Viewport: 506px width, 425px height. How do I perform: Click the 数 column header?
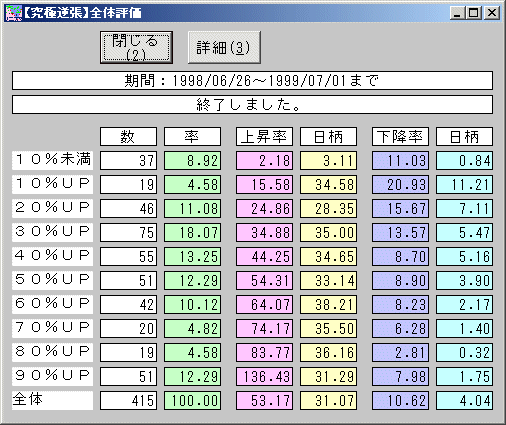(x=128, y=136)
